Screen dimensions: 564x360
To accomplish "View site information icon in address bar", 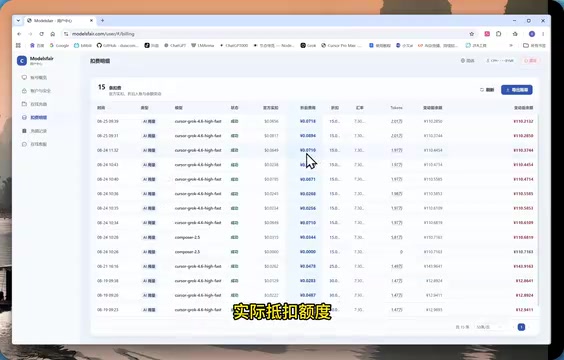I will pyautogui.click(x=66, y=34).
